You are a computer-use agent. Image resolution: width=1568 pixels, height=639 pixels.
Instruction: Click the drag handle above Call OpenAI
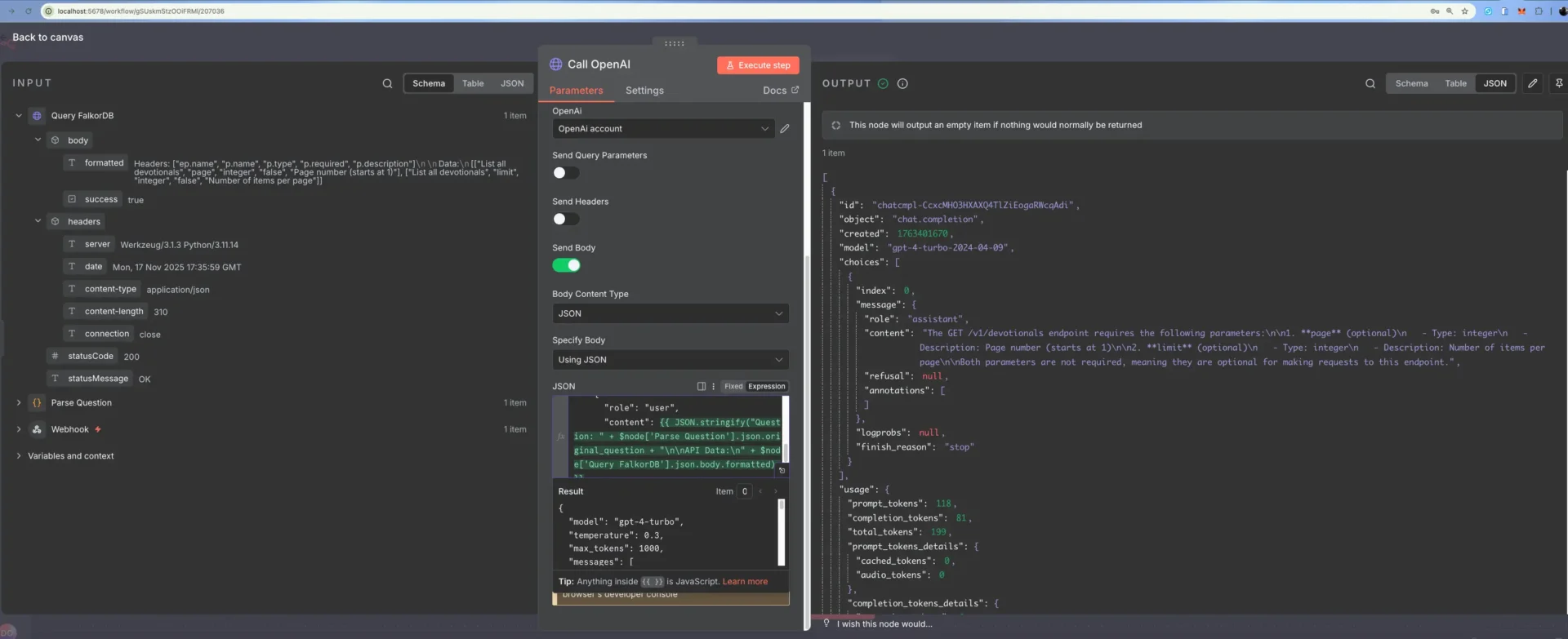pos(675,43)
